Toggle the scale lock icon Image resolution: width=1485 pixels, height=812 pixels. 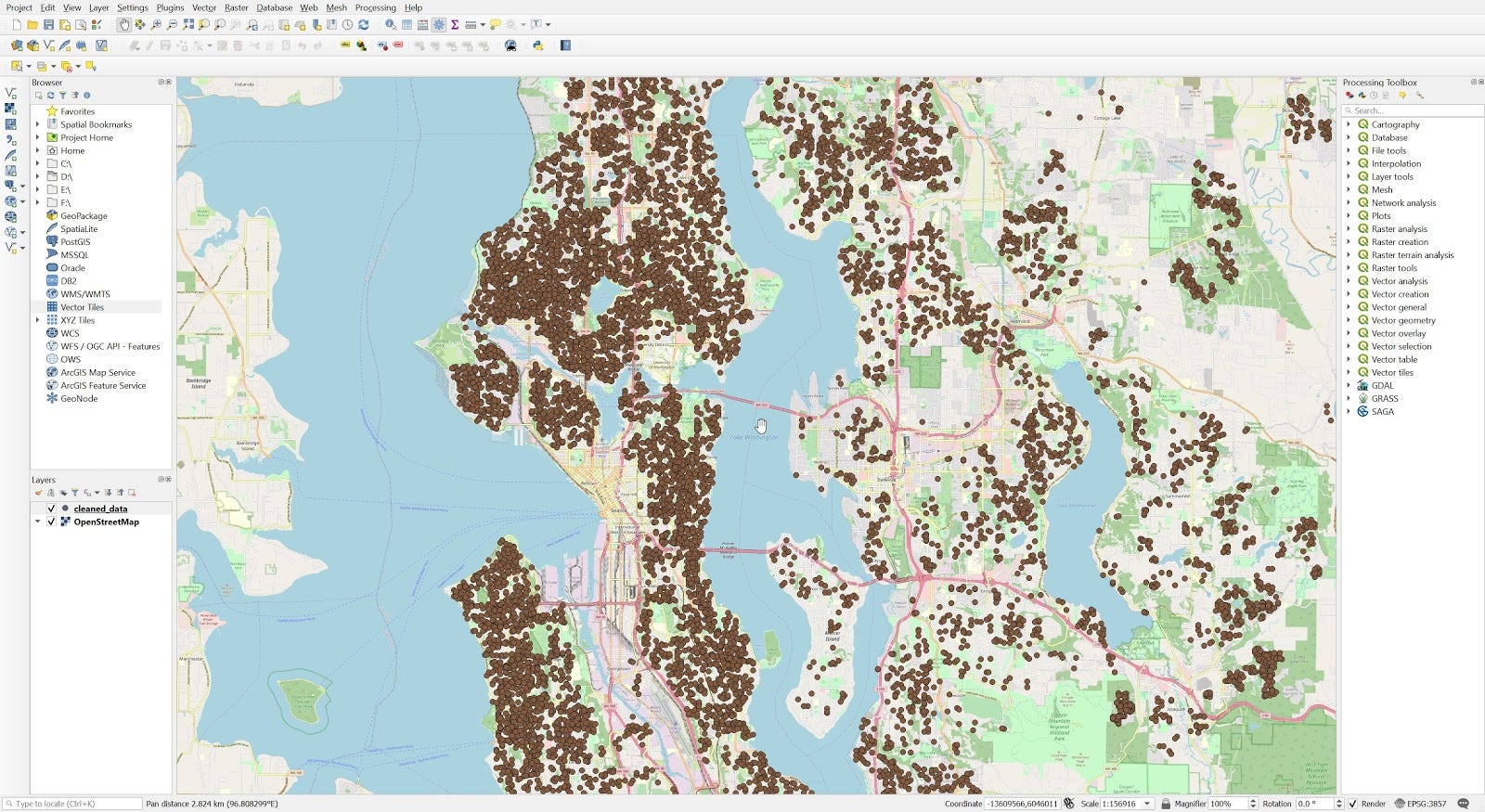pos(1166,804)
